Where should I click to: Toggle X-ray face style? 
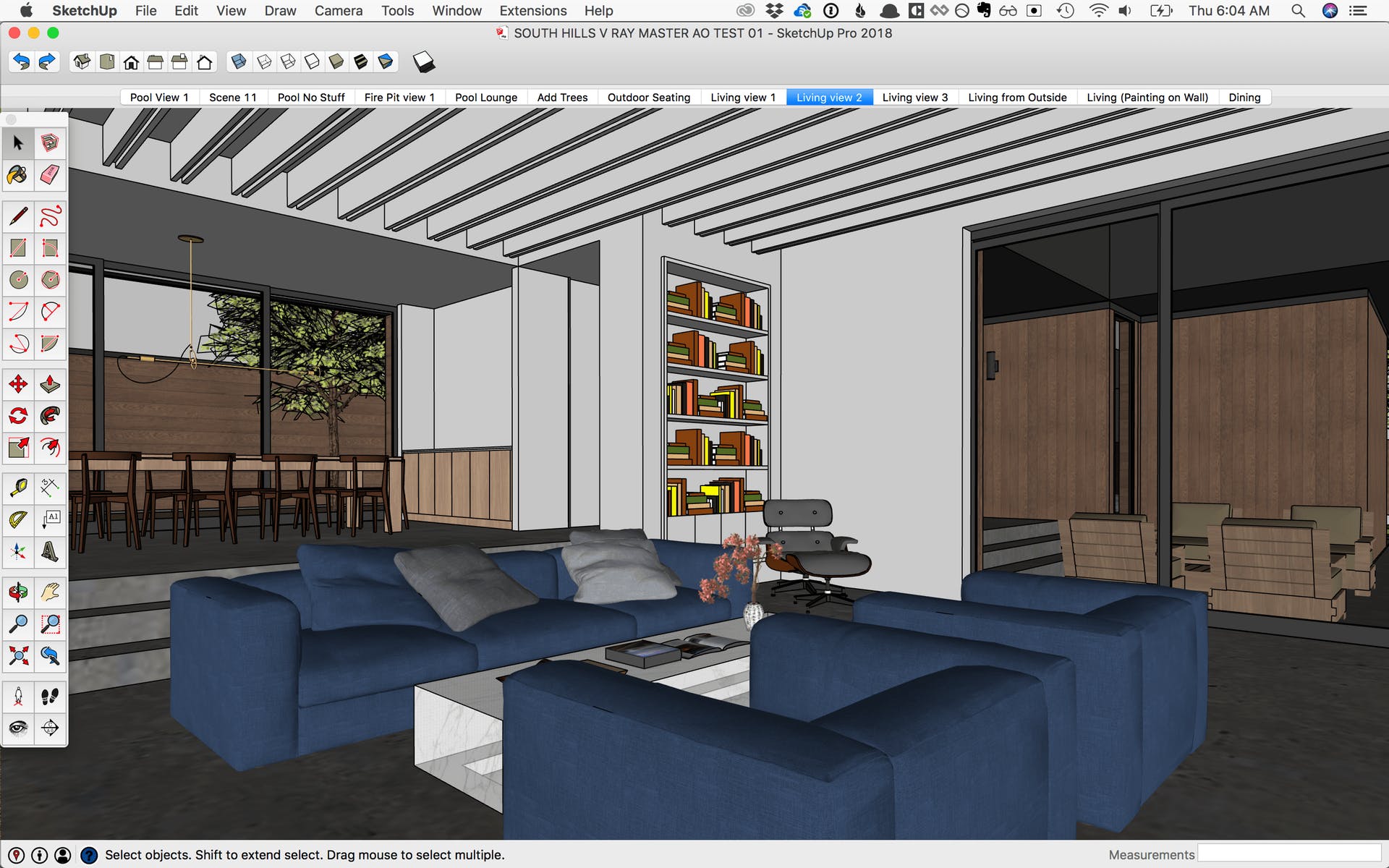coord(239,62)
